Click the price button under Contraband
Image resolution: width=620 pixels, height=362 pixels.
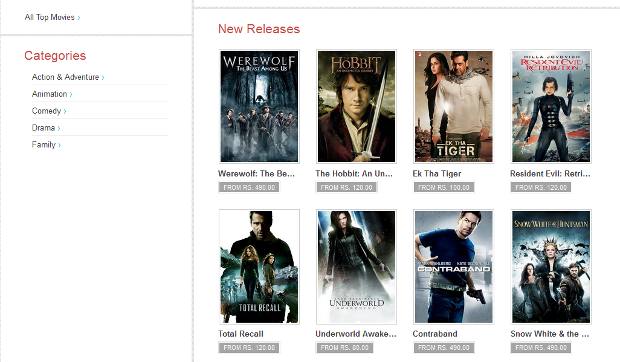(444, 348)
